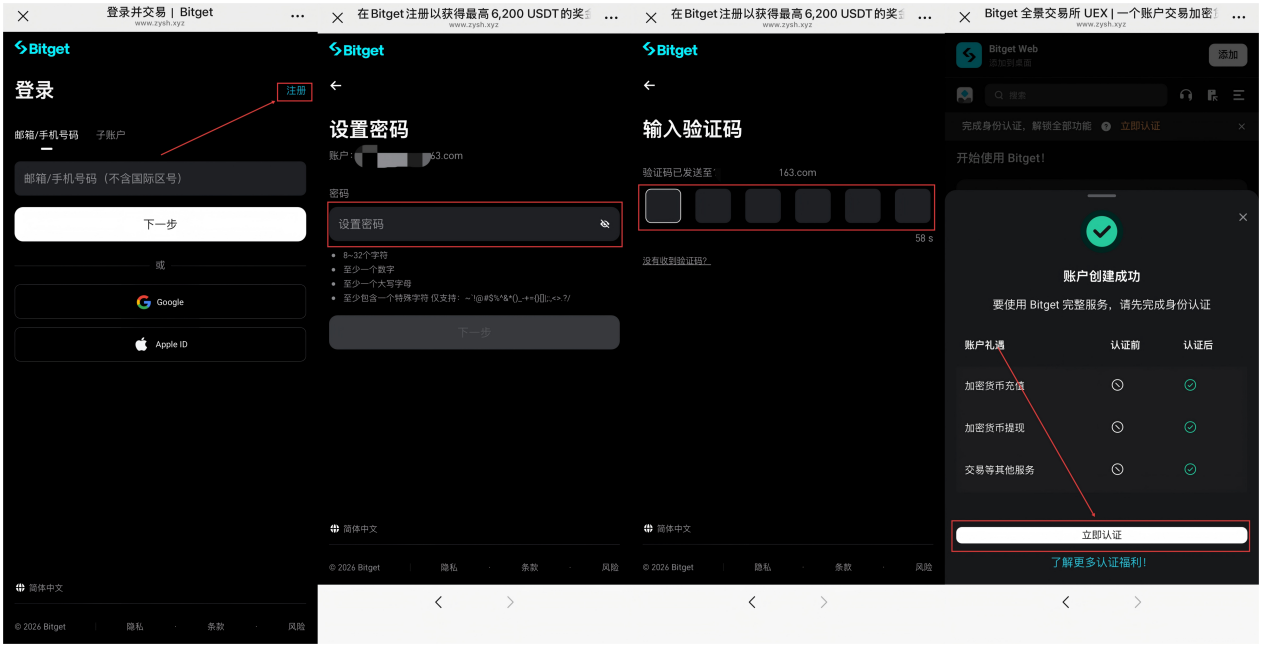Click the 没有收到验证码? link
Screen dimensions: 1262x647
(x=676, y=261)
